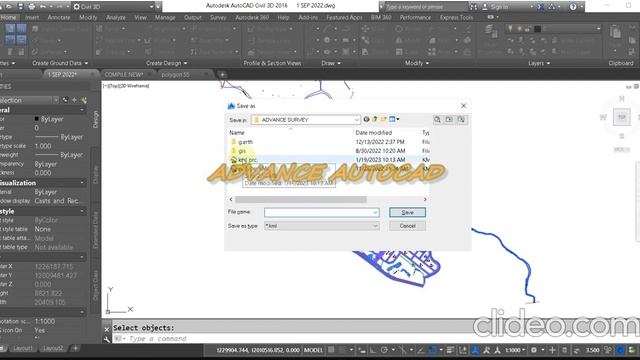Create new folder in Save dialog
This screenshot has width=640, height=360.
(x=383, y=120)
